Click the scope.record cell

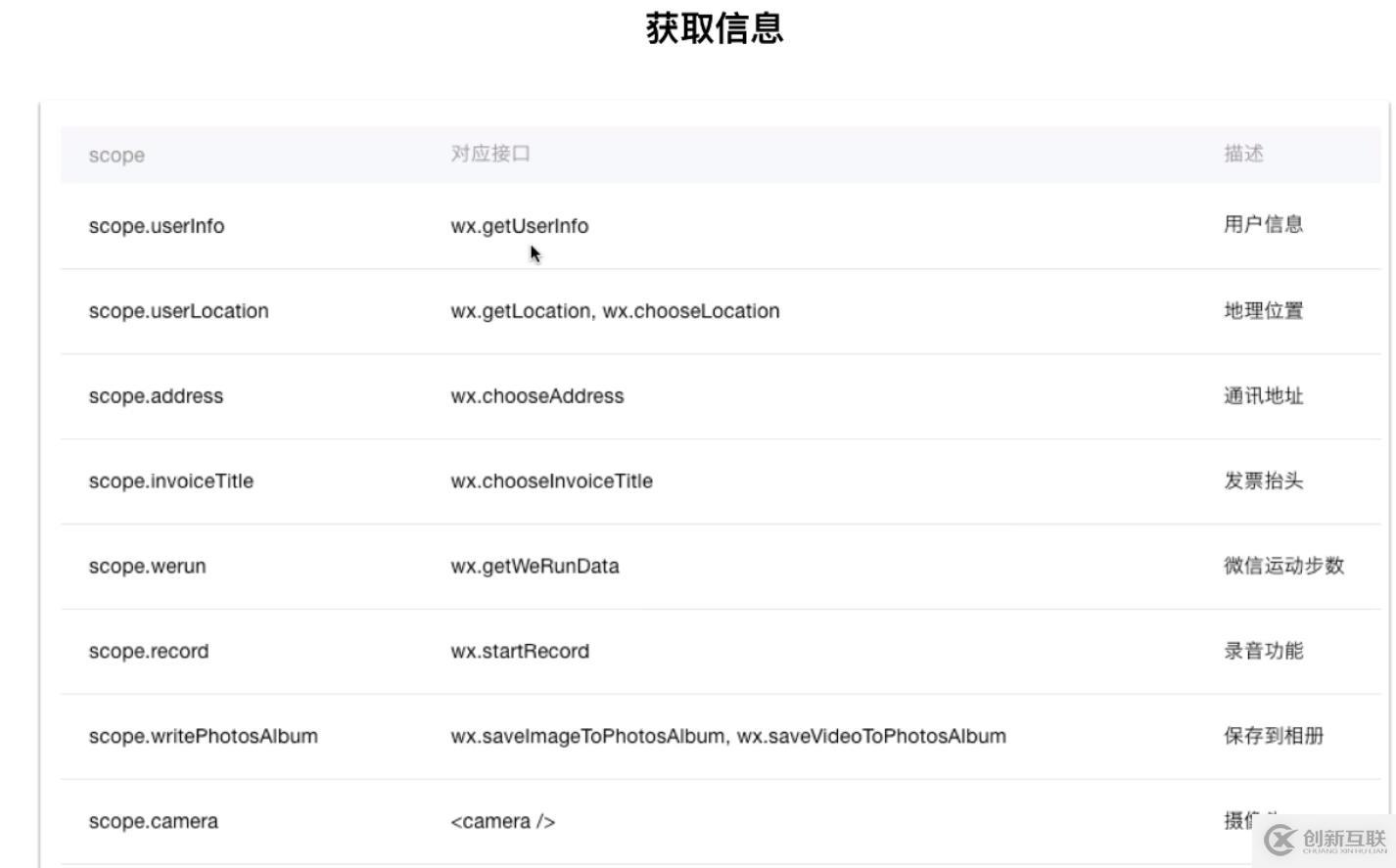[148, 652]
